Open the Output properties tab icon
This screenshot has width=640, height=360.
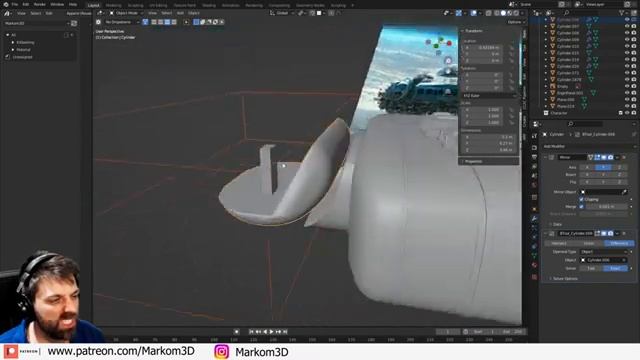[534, 157]
